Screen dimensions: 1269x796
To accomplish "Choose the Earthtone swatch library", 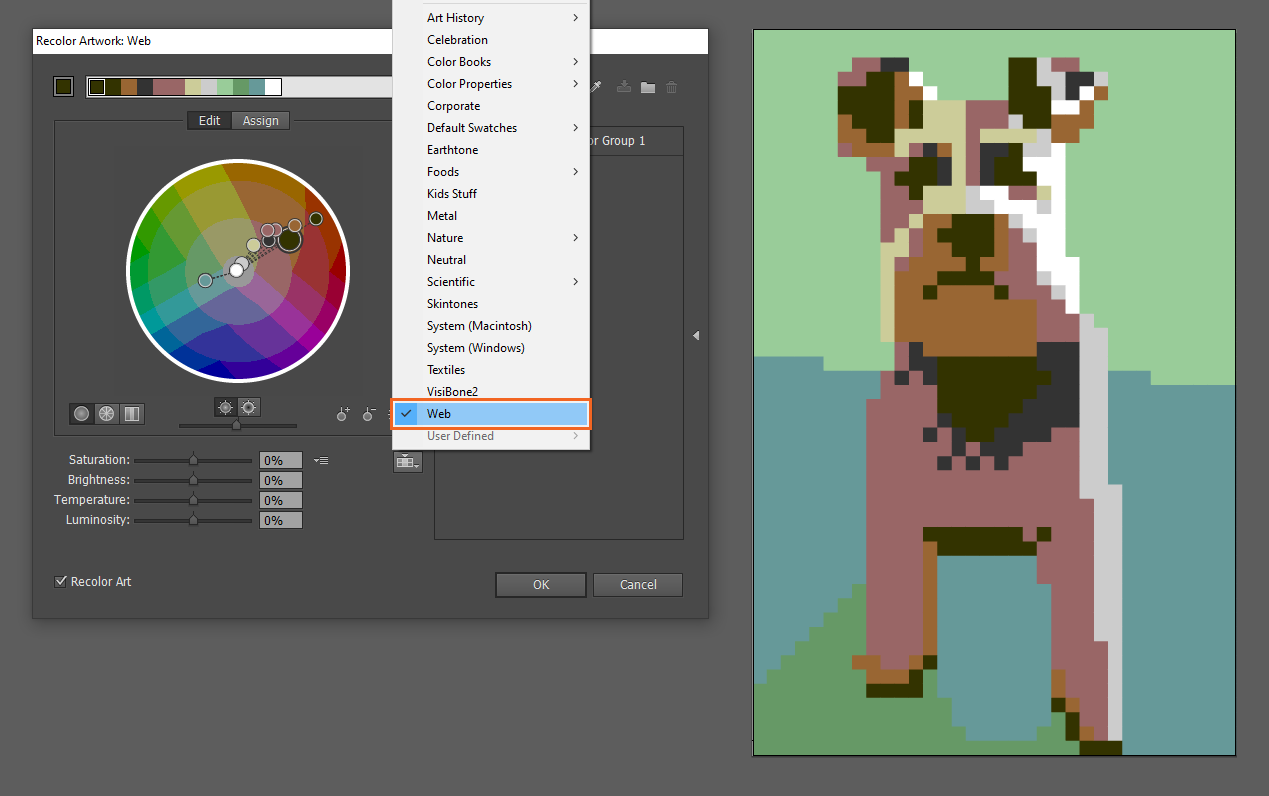I will [x=491, y=150].
